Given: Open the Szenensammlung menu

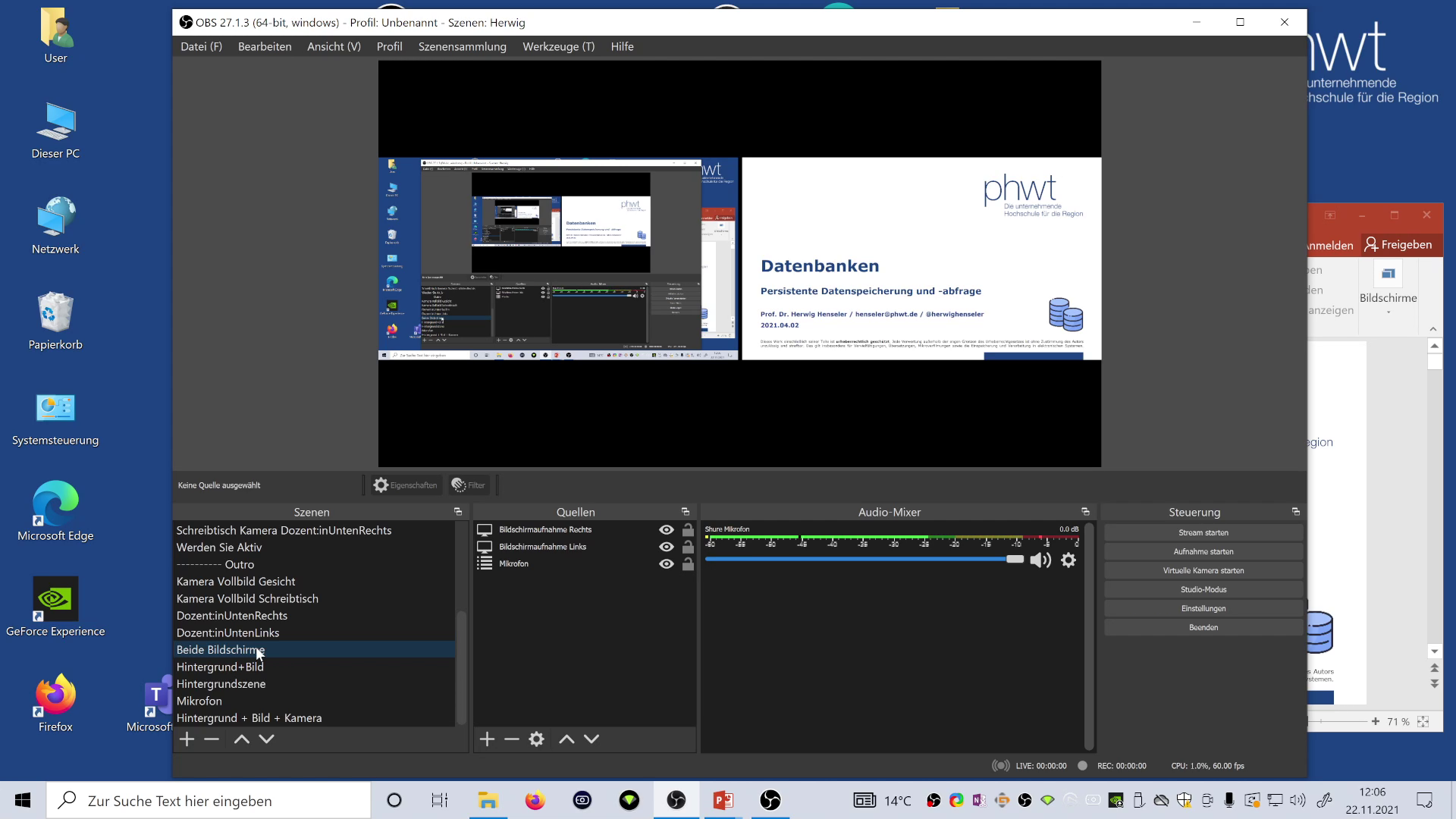Looking at the screenshot, I should click(x=462, y=46).
